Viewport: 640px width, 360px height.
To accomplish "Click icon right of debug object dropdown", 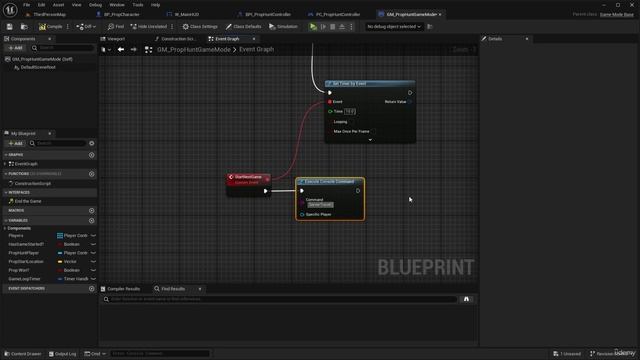I will click(429, 27).
